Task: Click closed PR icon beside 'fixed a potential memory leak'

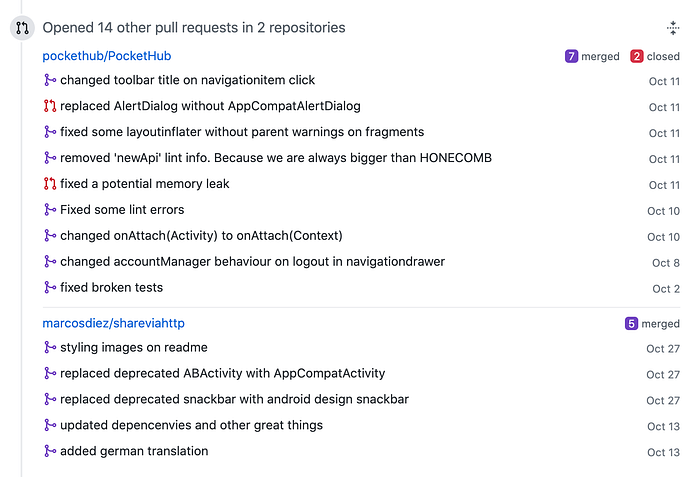Action: click(50, 184)
